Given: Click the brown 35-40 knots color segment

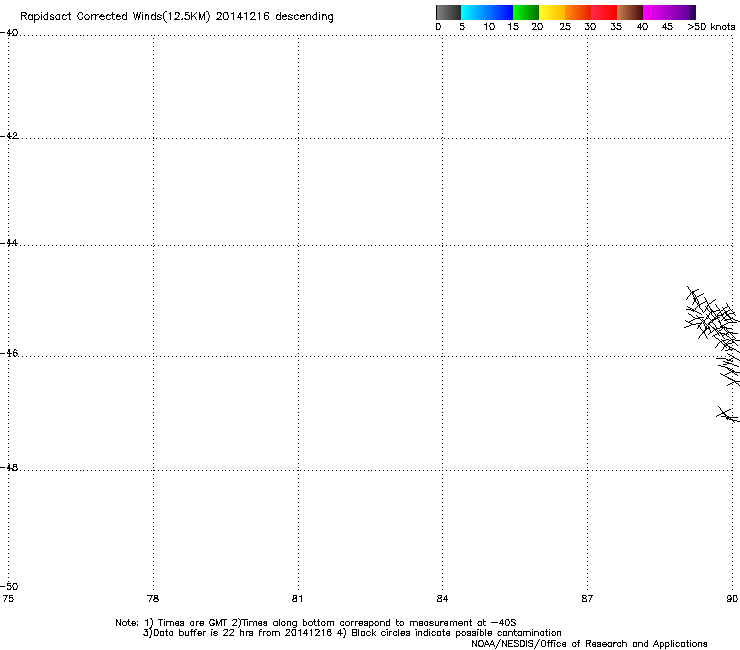Looking at the screenshot, I should [x=630, y=12].
